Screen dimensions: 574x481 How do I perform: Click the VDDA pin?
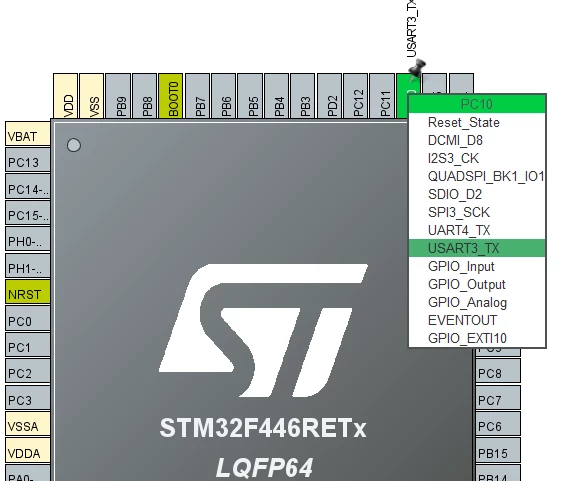[x=28, y=450]
